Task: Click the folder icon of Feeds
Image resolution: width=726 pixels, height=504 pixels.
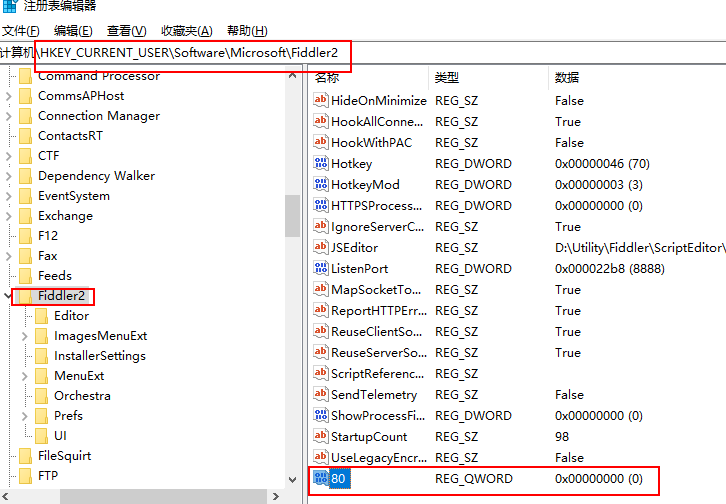Action: click(26, 276)
